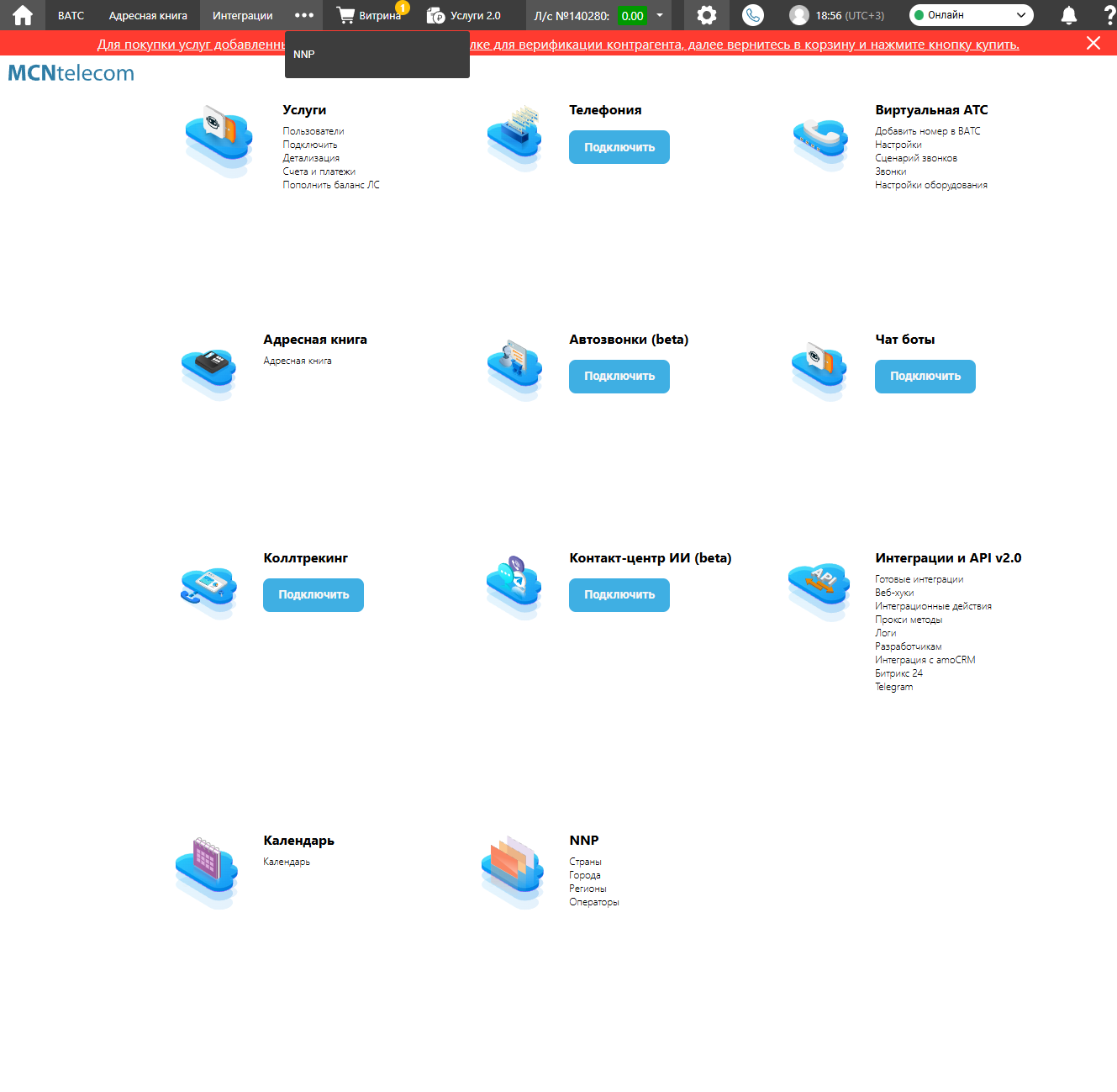1117x1092 pixels.
Task: Click the NNP layered cloud icon
Action: click(513, 873)
